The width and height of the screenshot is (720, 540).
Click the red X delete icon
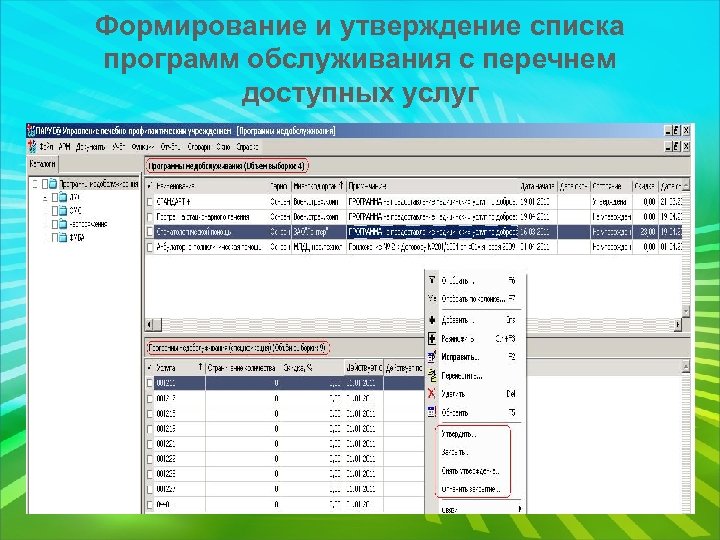point(432,394)
